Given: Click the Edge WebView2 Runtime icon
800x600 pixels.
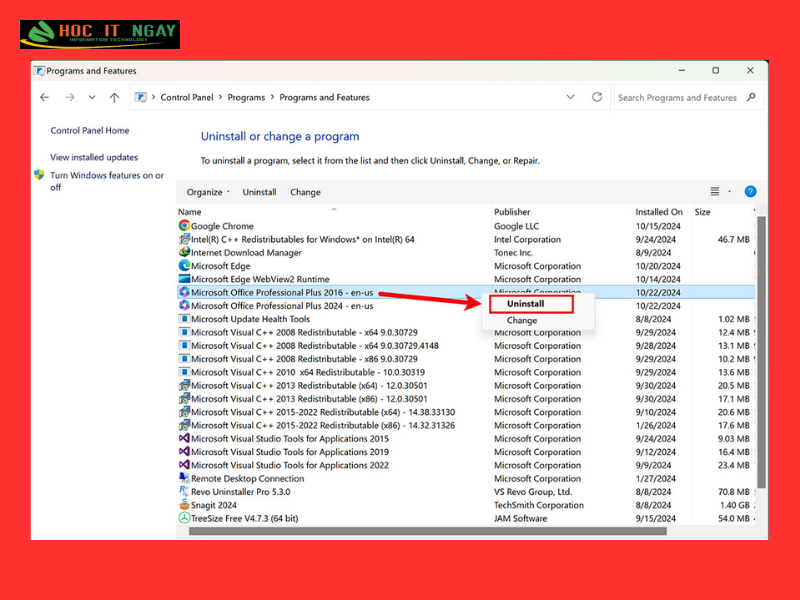Looking at the screenshot, I should click(184, 279).
